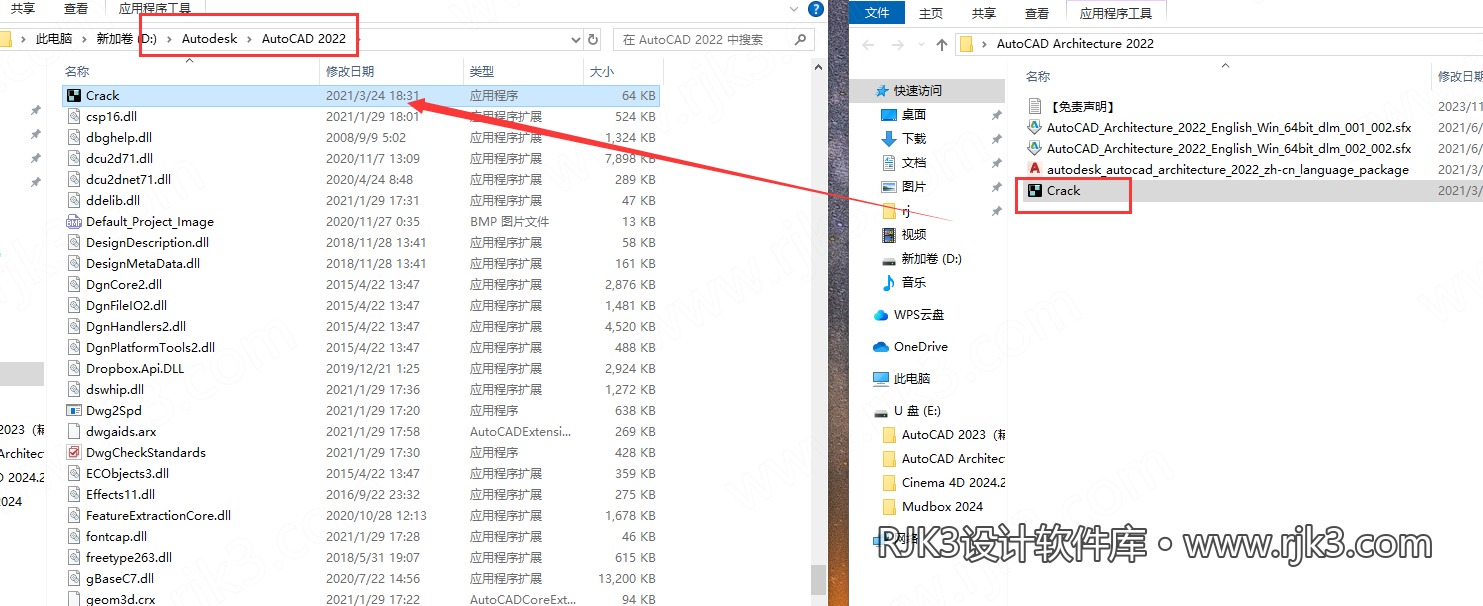The height and width of the screenshot is (606, 1483).
Task: Click the chevron before AutoCAD Architecture 2022 path
Action: [x=985, y=44]
